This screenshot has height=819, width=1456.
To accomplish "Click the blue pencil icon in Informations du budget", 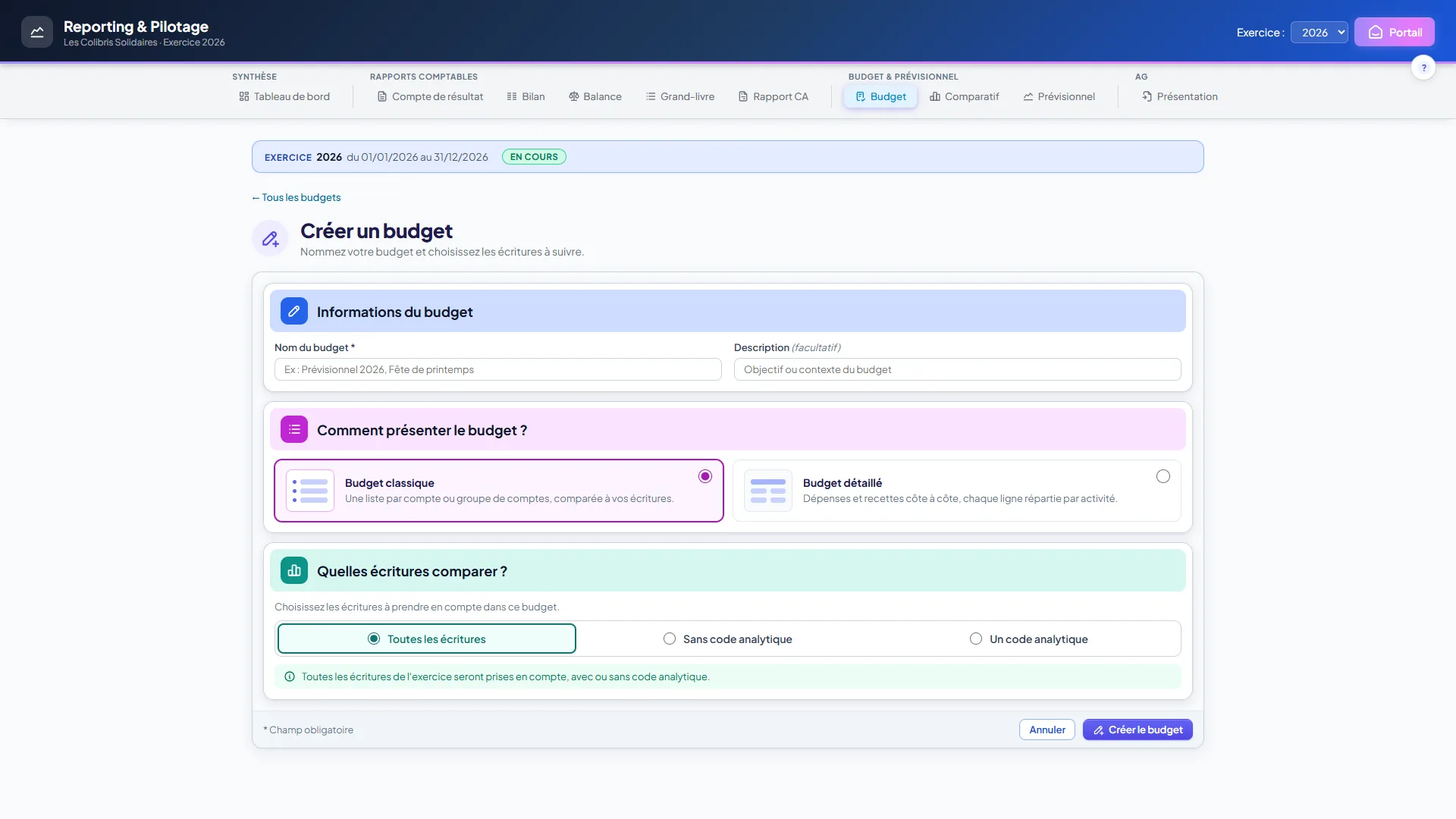I will point(294,311).
